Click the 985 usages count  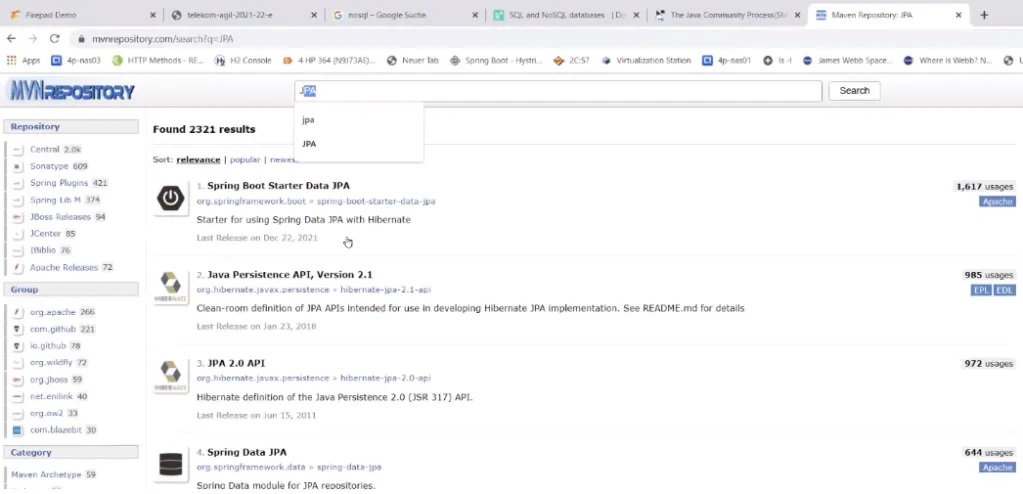[988, 275]
